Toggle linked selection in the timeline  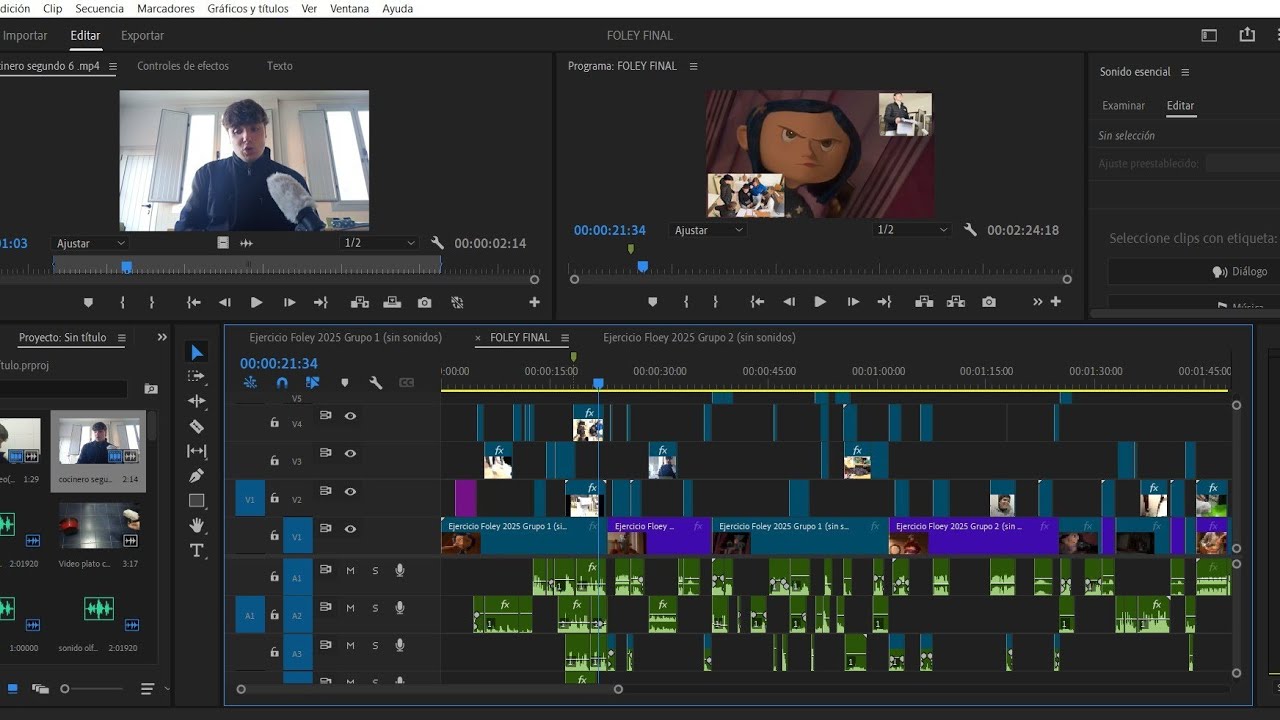click(313, 382)
